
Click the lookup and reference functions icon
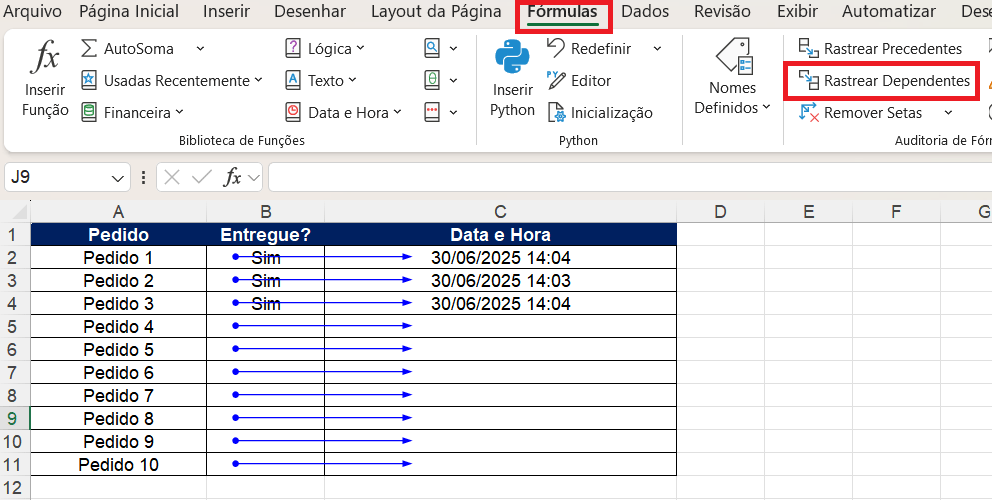[431, 48]
